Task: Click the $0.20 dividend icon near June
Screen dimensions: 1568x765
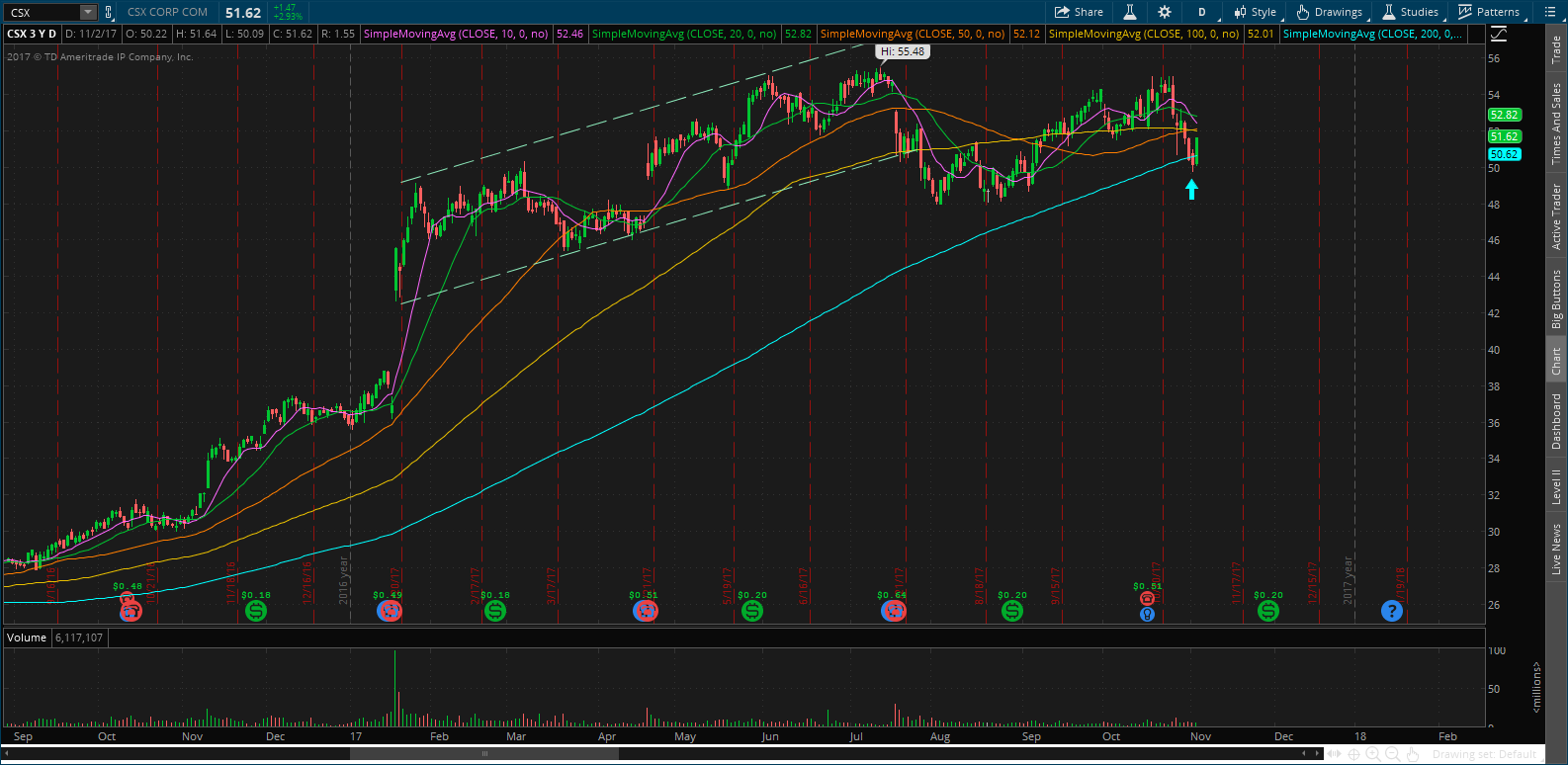Action: pos(752,611)
